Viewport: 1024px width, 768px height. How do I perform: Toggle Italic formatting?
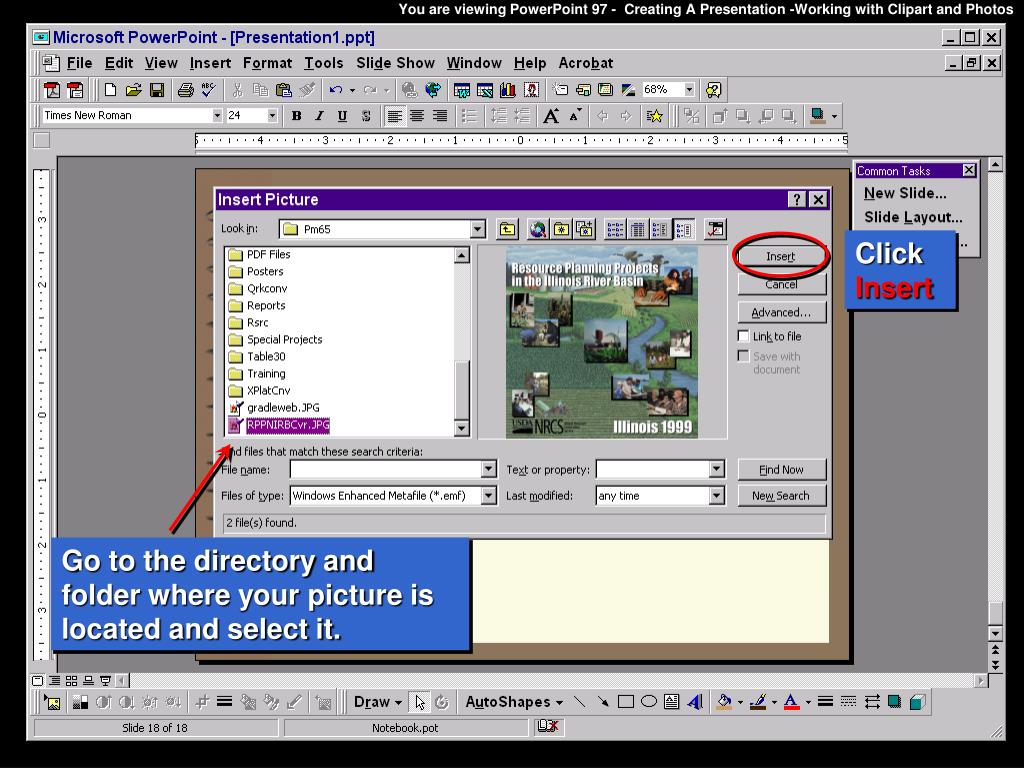coord(319,116)
